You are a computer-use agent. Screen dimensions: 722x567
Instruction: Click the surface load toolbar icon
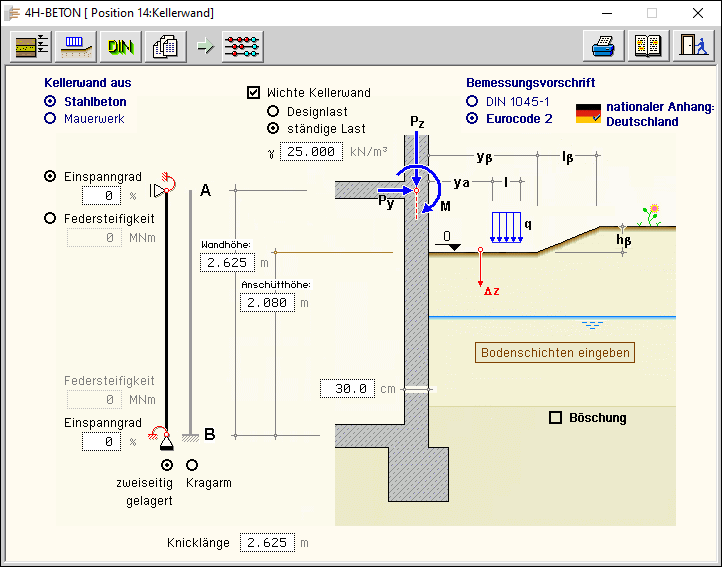75,46
